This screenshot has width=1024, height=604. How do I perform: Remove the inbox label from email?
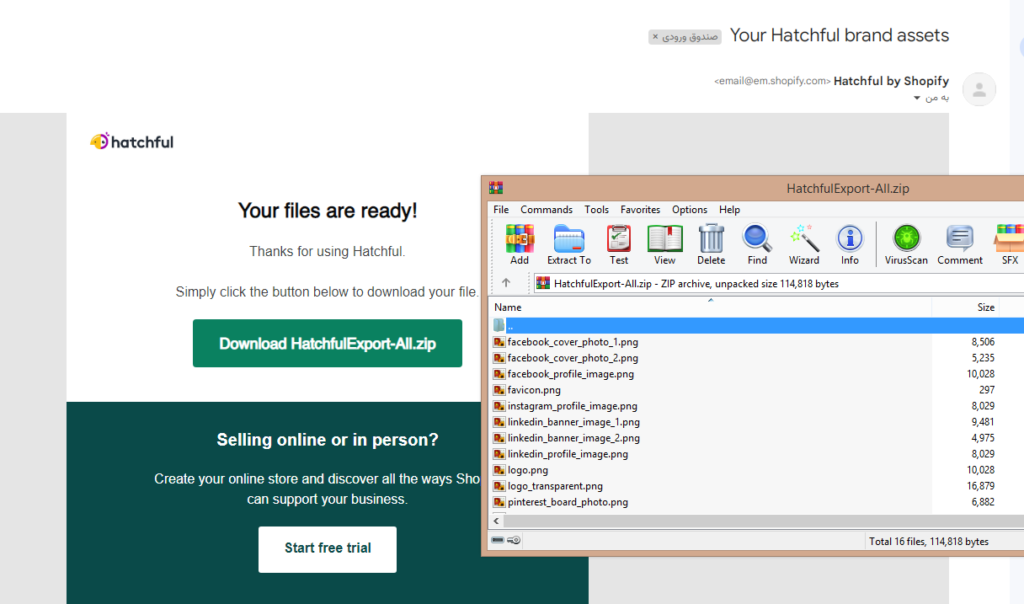click(656, 37)
